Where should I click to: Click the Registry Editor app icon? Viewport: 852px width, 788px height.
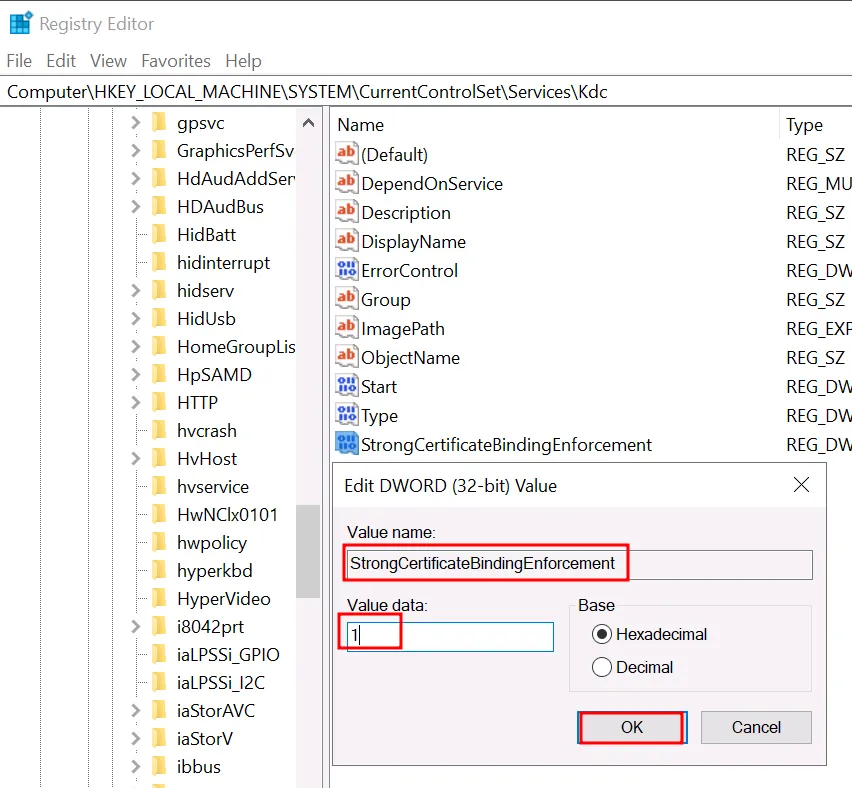point(19,22)
